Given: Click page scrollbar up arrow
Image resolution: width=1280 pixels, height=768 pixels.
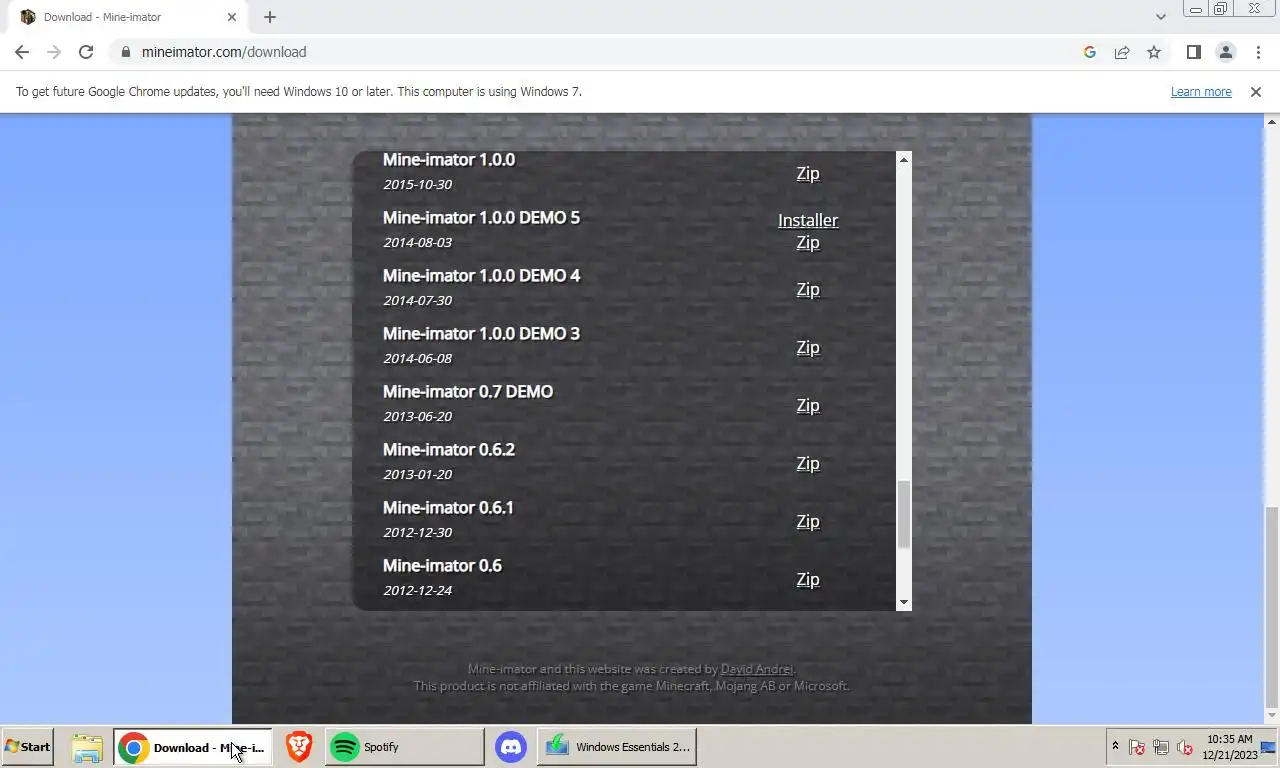Looking at the screenshot, I should pyautogui.click(x=1272, y=120).
